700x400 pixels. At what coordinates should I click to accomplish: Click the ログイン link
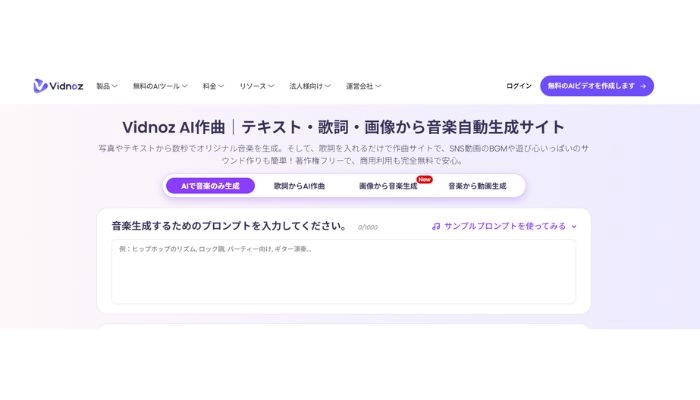pos(518,86)
